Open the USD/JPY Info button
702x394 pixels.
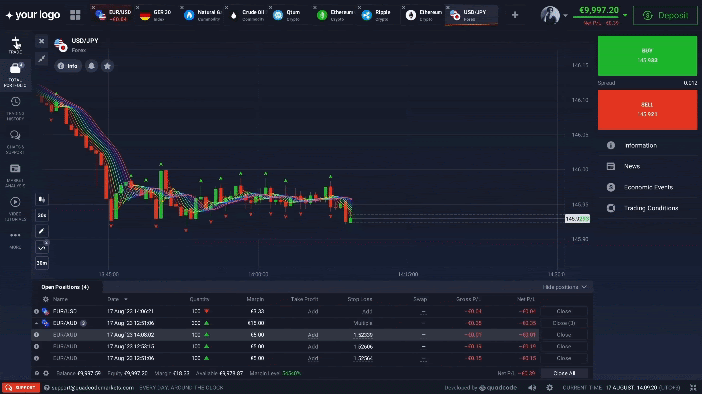point(68,66)
